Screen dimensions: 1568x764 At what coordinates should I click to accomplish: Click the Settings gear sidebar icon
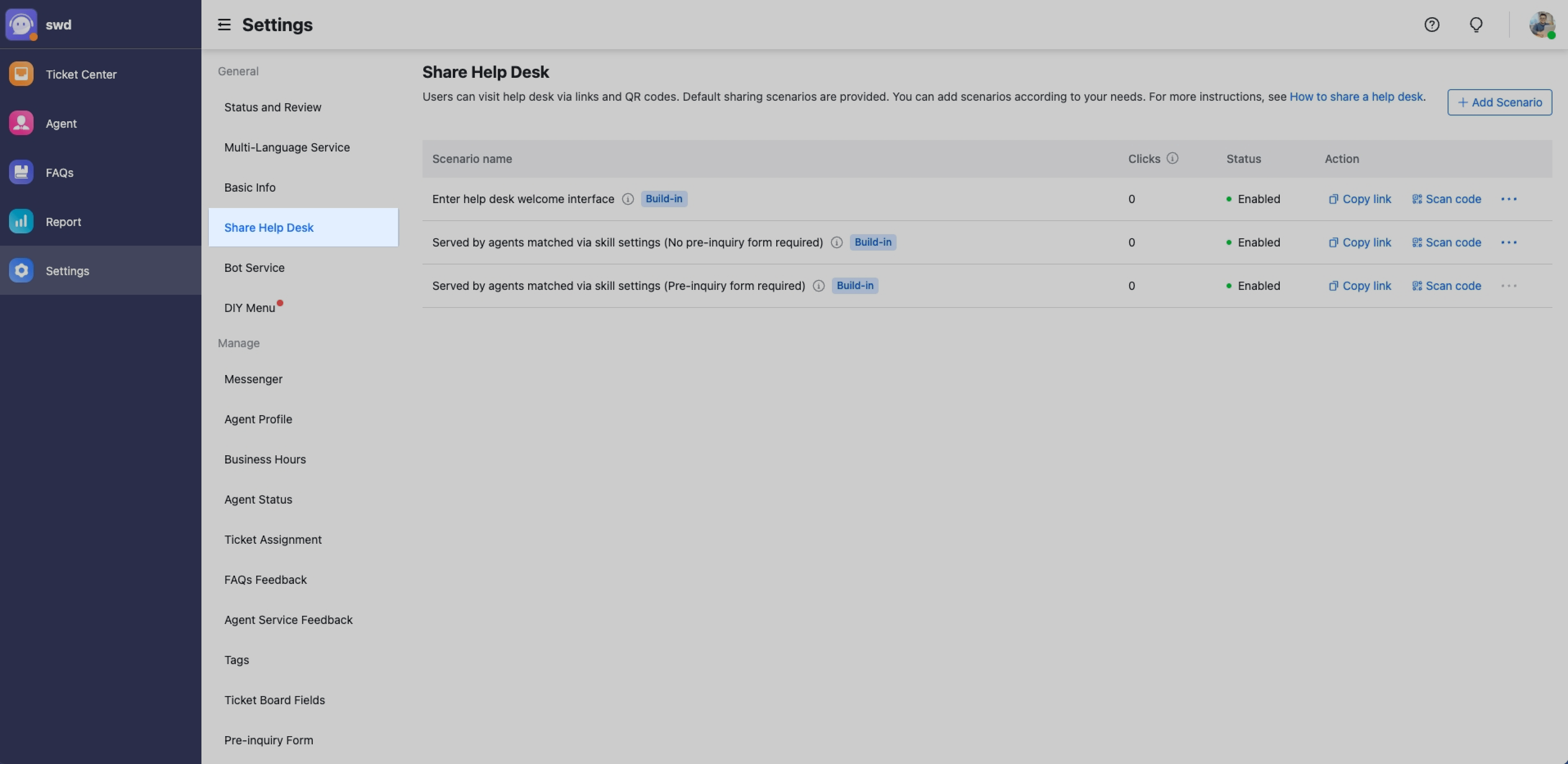tap(21, 270)
